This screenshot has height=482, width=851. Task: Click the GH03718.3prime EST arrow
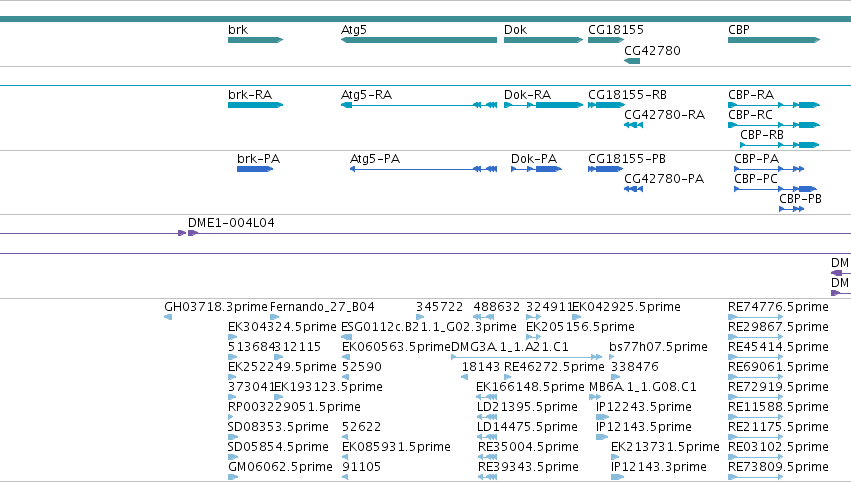[x=168, y=317]
